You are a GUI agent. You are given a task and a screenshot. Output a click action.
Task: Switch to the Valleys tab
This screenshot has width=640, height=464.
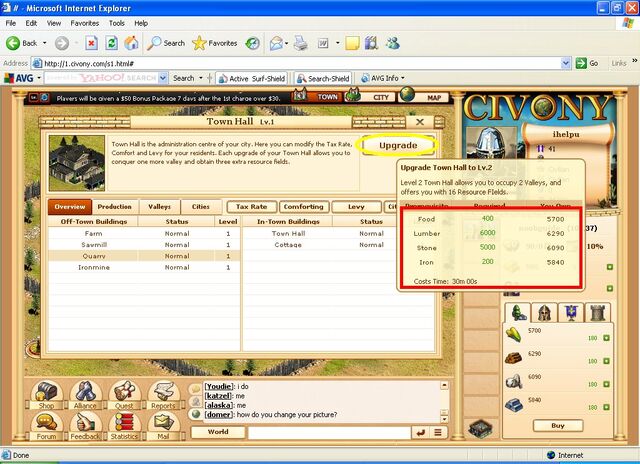click(159, 206)
